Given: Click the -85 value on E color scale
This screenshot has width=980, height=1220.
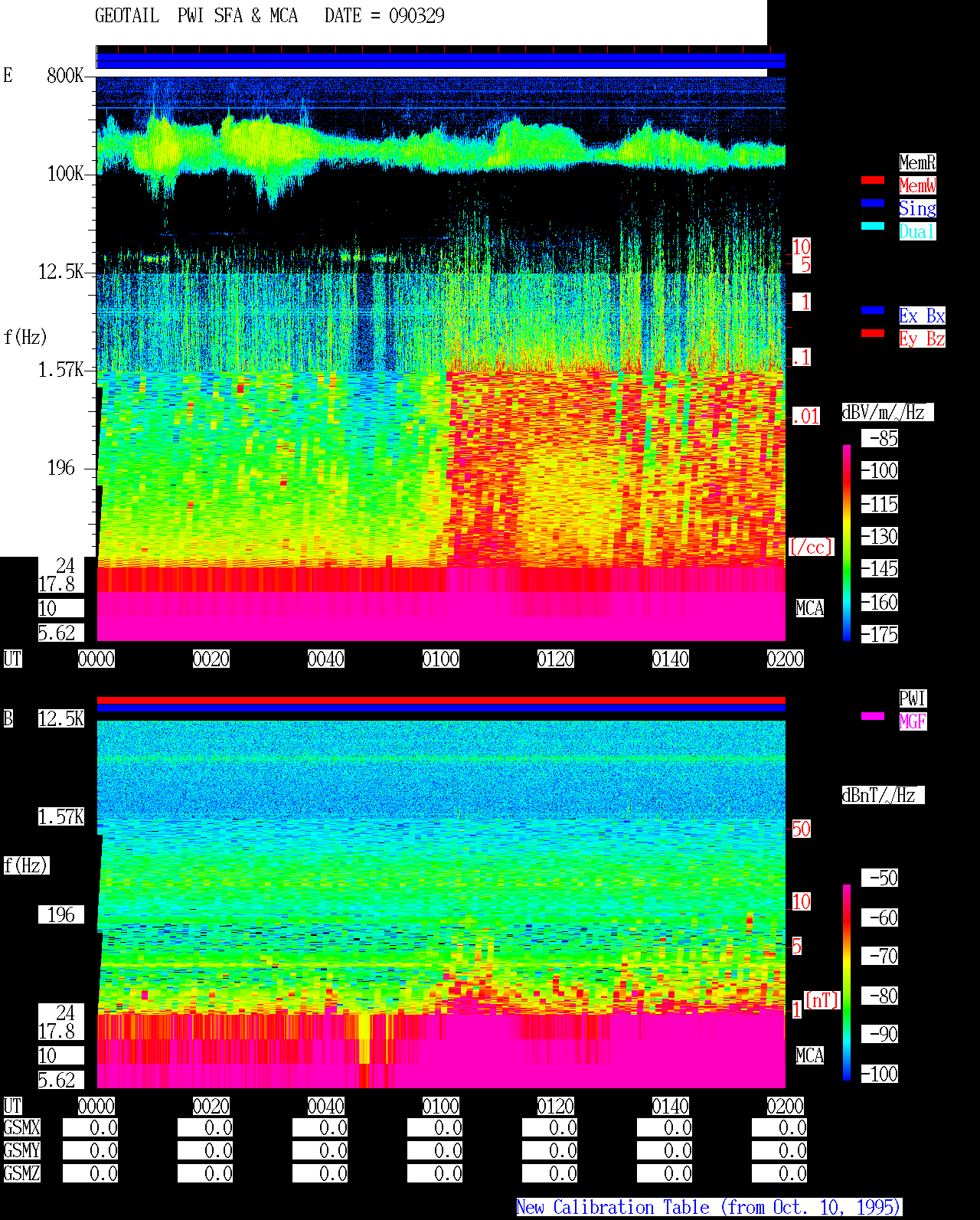Looking at the screenshot, I should click(x=880, y=439).
